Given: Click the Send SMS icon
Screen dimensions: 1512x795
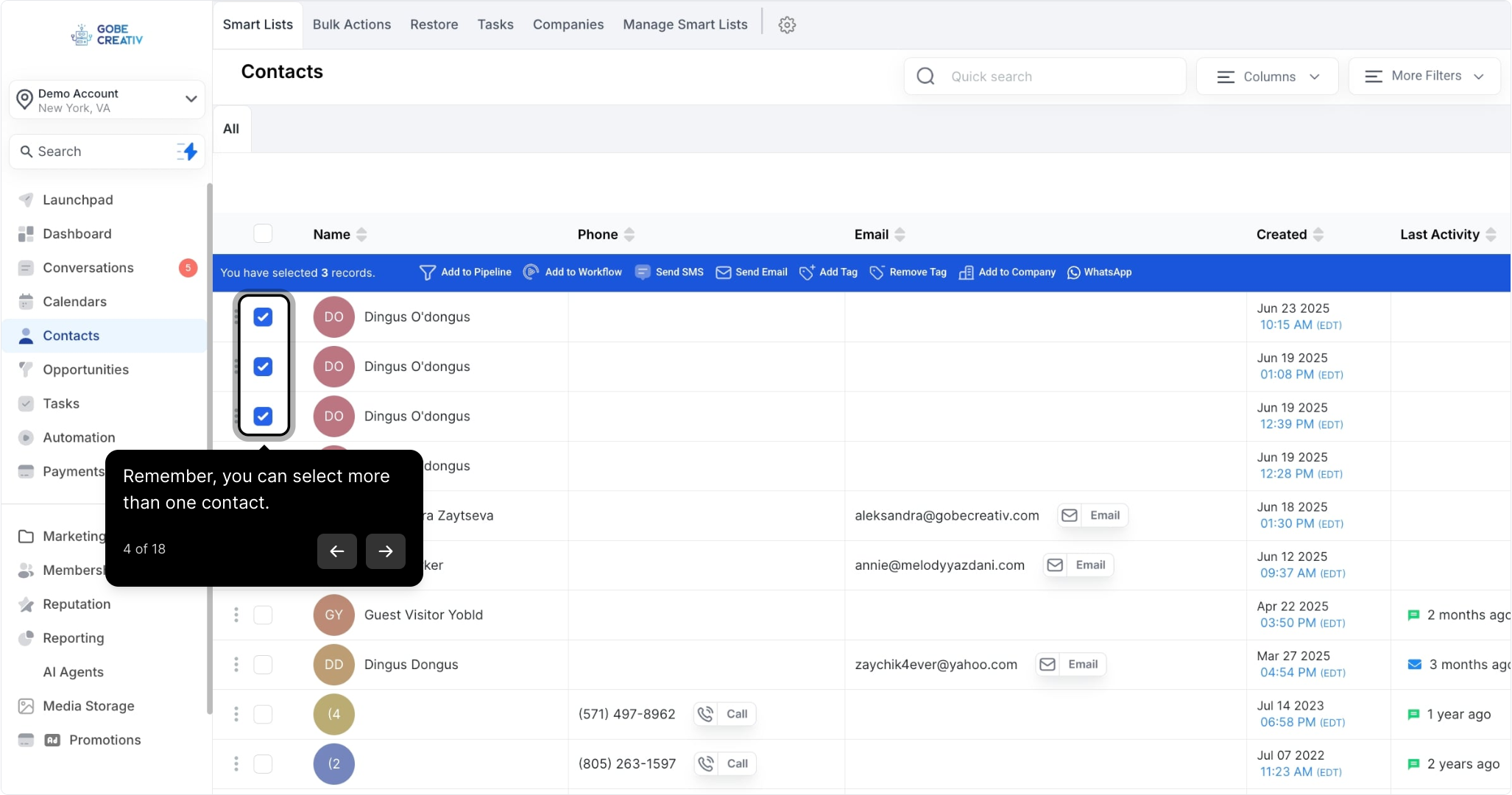Looking at the screenshot, I should (x=643, y=272).
